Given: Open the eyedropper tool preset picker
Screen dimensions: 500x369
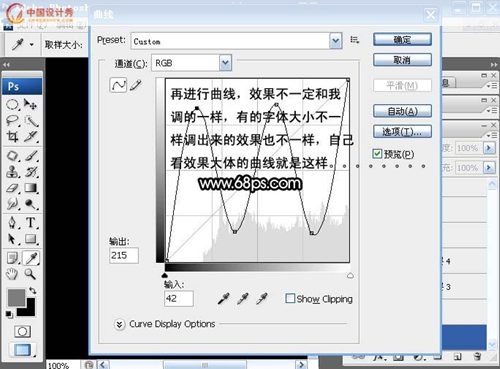Looking at the screenshot, I should 32,44.
